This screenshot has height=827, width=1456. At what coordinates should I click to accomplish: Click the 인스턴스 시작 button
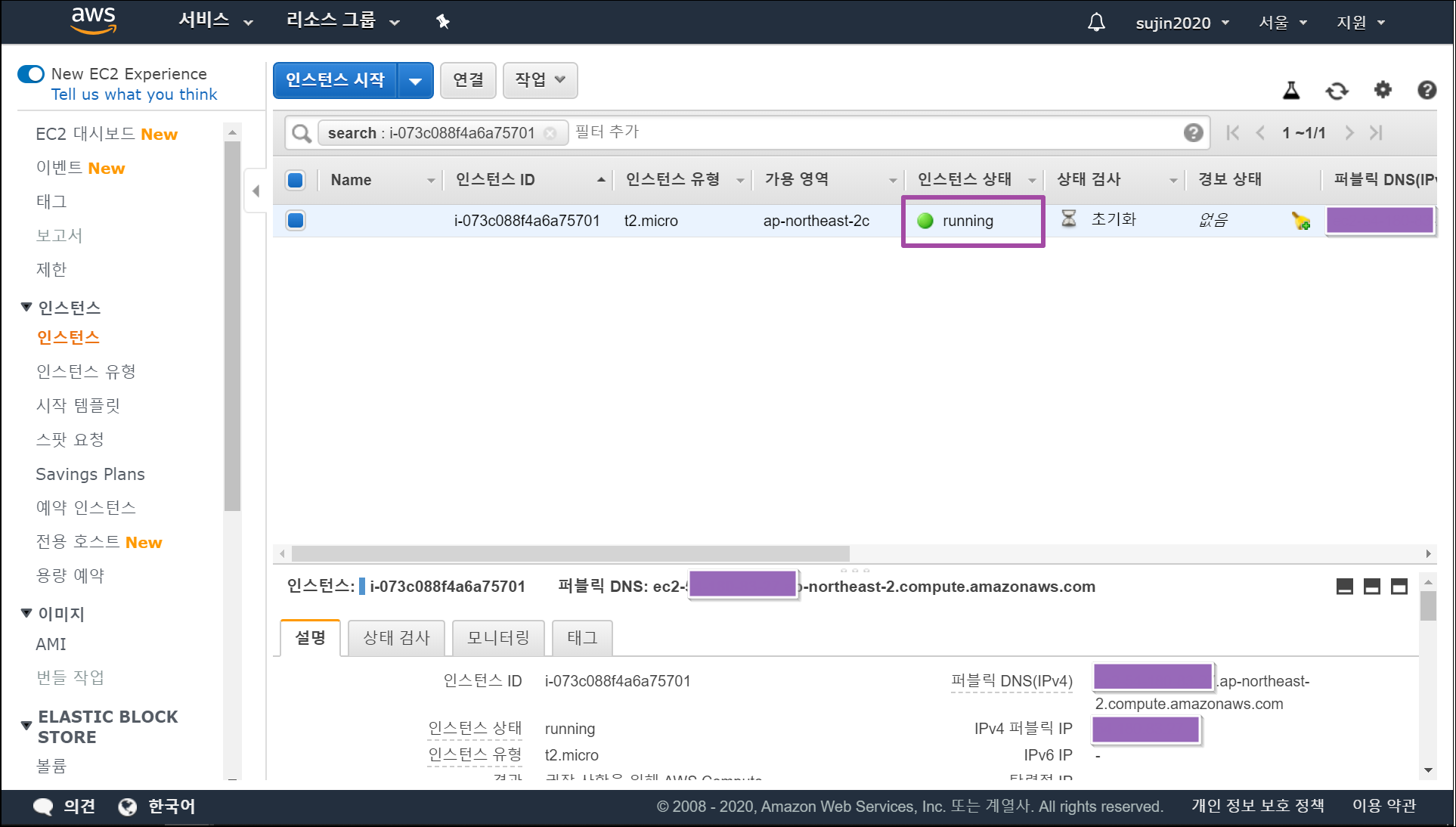[336, 81]
